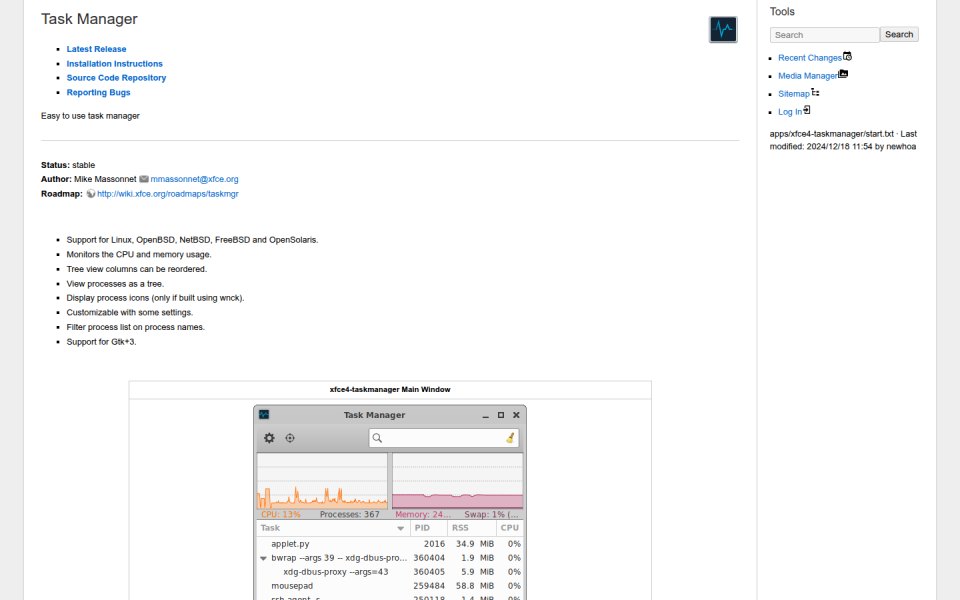Click the Task Manager heartbeat logo icon
960x600 pixels.
click(x=723, y=29)
